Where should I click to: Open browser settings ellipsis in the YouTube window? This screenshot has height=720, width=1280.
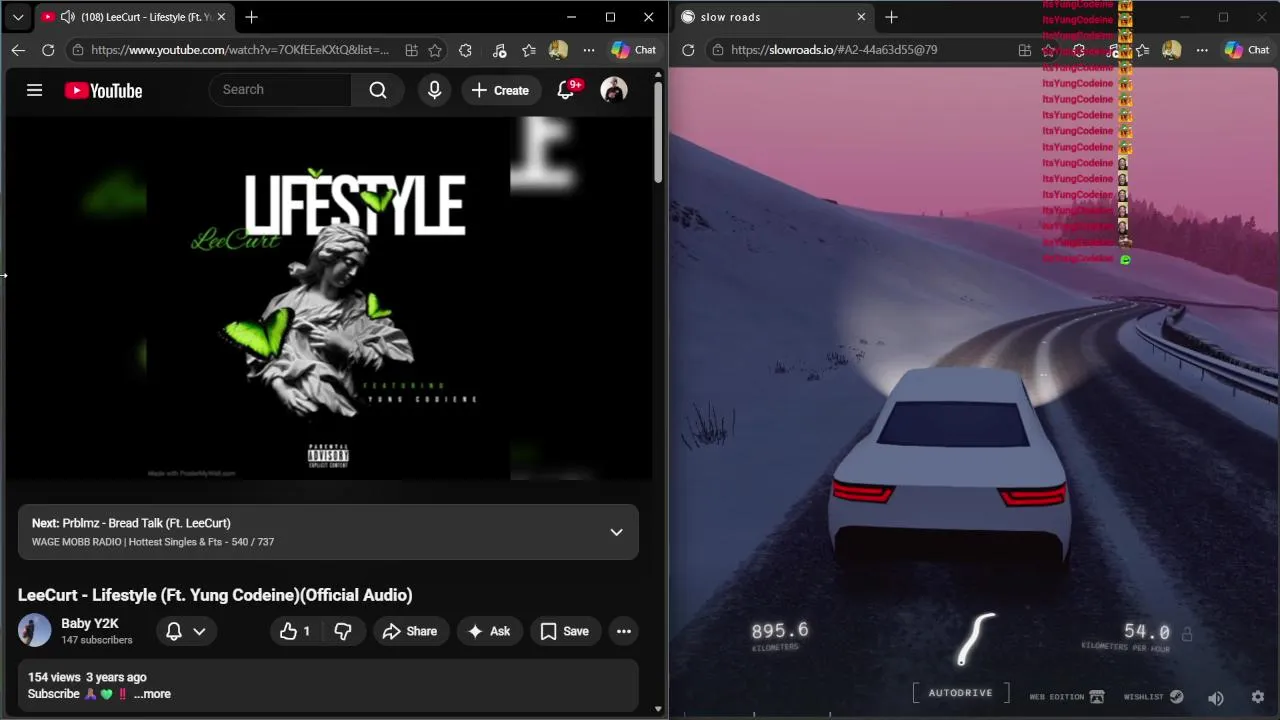(x=589, y=50)
